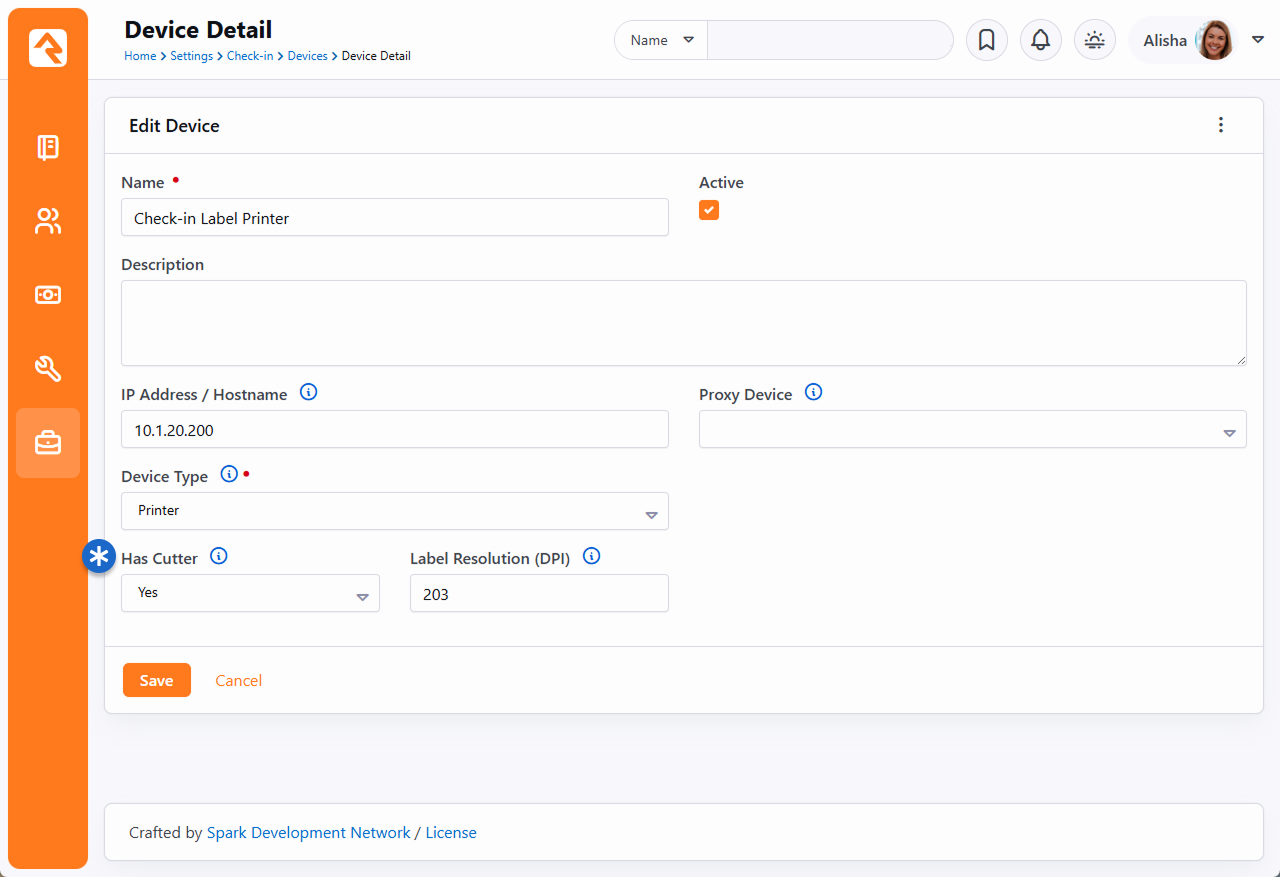Expand the Device Type dropdown

pos(394,511)
